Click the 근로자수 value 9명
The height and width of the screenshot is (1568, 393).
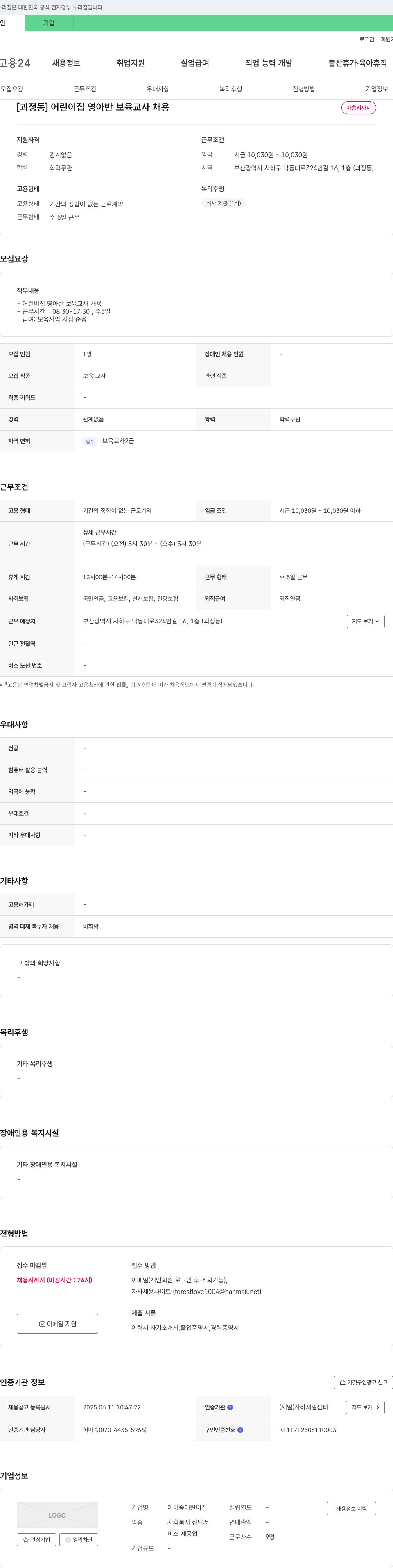(269, 1537)
